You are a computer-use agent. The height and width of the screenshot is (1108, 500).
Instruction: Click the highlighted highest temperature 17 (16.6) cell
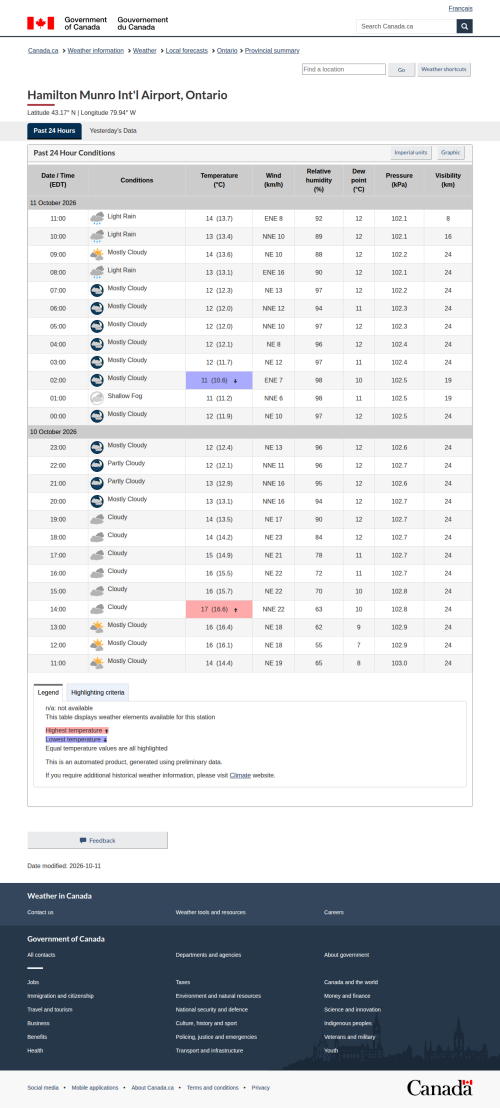pyautogui.click(x=219, y=609)
